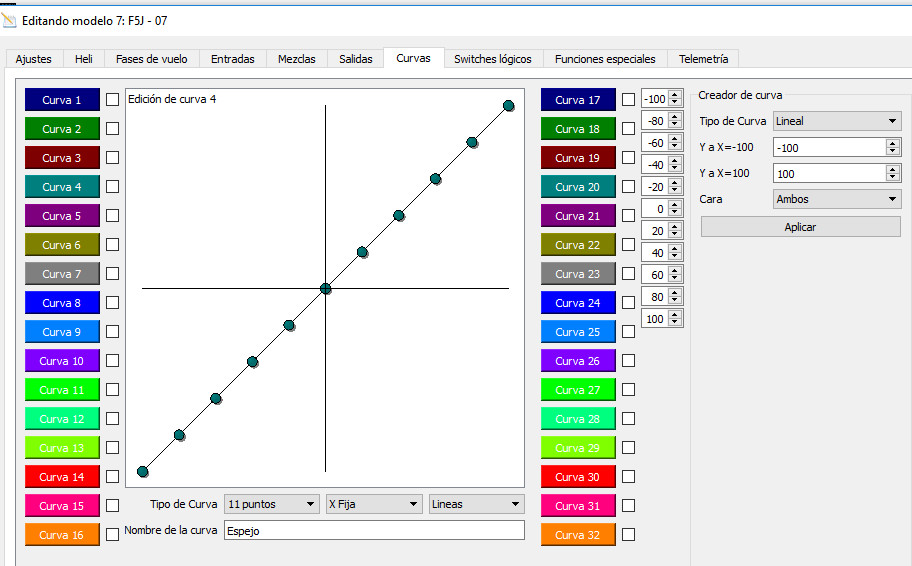The width and height of the screenshot is (912, 566).
Task: Pick the purple Curva 21 button
Action: tap(578, 216)
